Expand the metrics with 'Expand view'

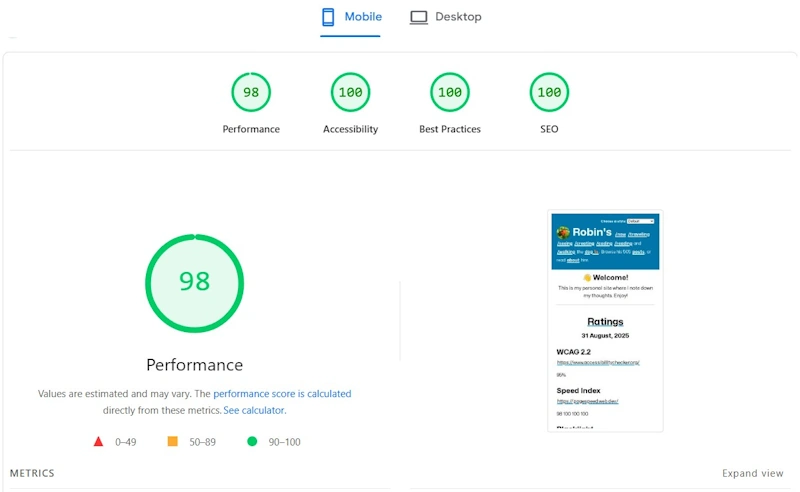pos(752,473)
